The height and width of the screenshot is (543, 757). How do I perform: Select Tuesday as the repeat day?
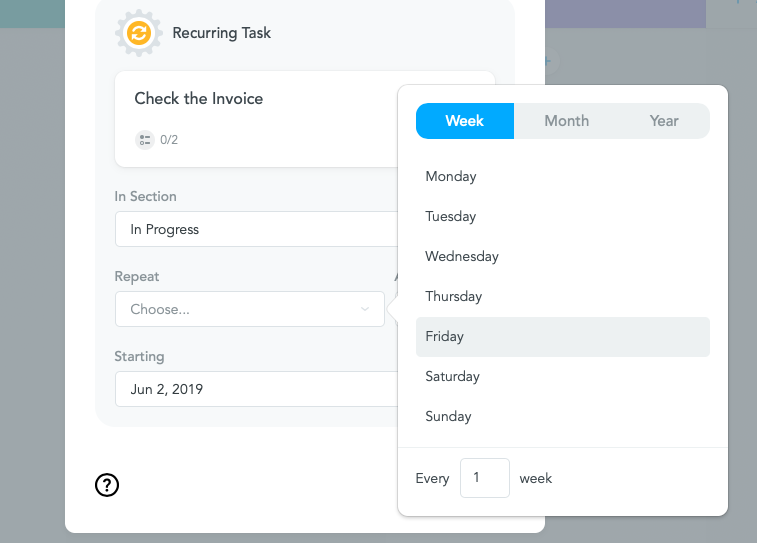tap(563, 217)
